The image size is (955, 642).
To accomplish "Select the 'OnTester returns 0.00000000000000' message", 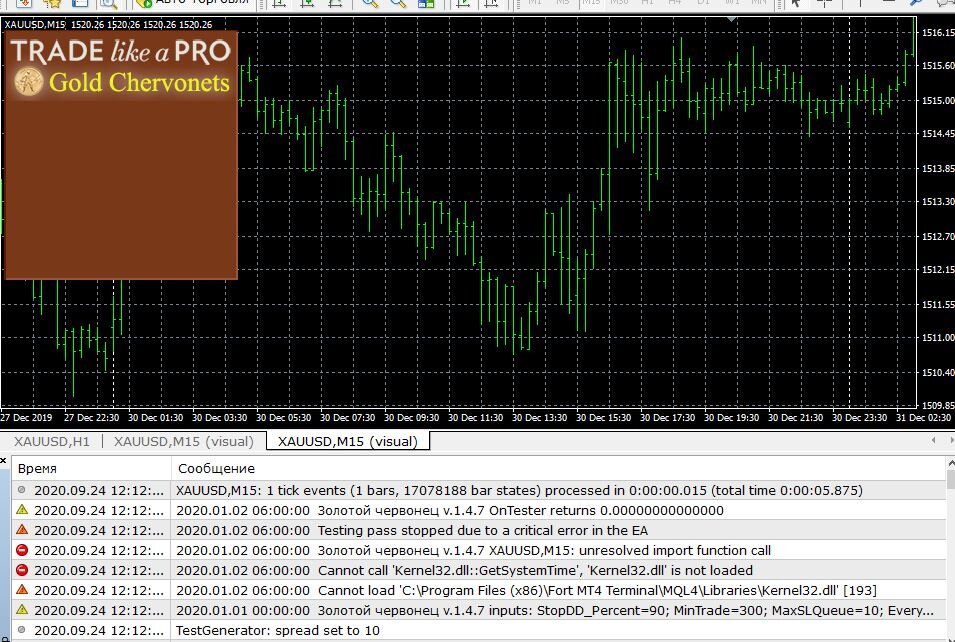I will tap(449, 510).
